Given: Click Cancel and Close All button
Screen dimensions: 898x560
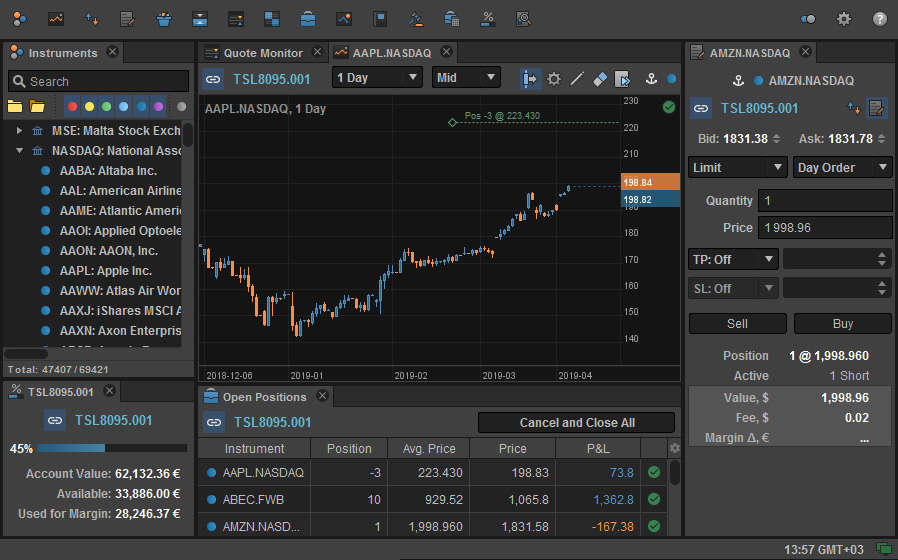Looking at the screenshot, I should (577, 423).
